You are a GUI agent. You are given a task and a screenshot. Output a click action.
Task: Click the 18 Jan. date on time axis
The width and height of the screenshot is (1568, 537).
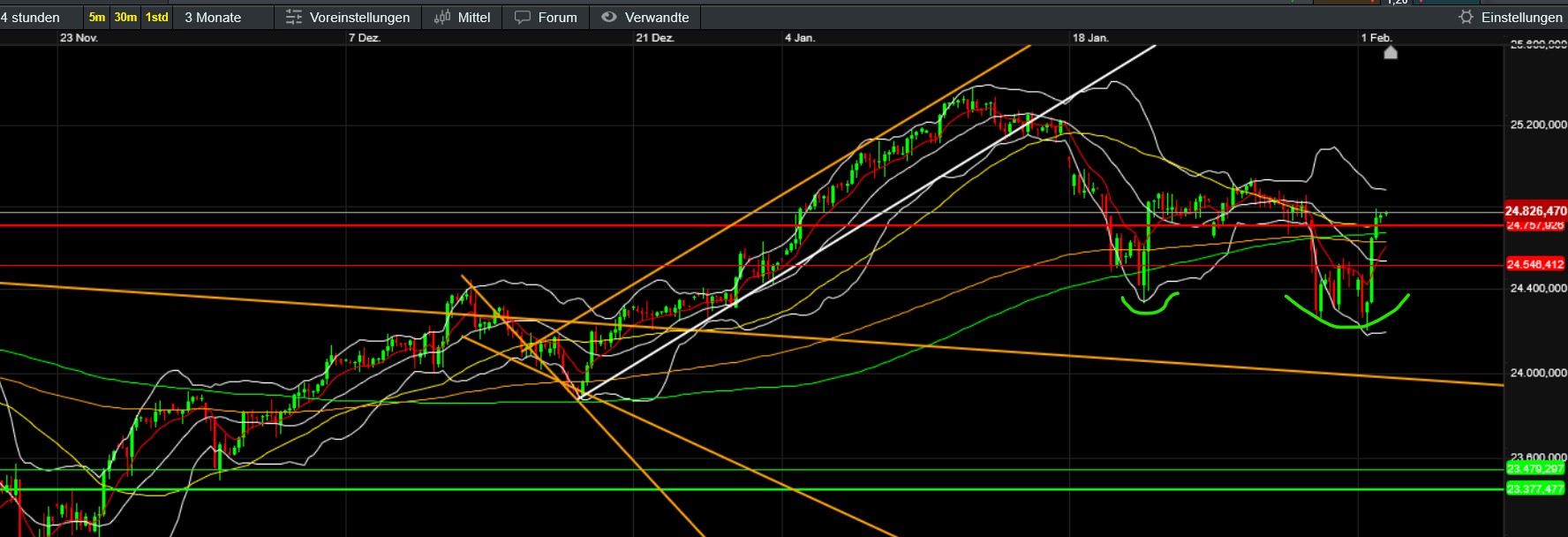pos(1090,38)
